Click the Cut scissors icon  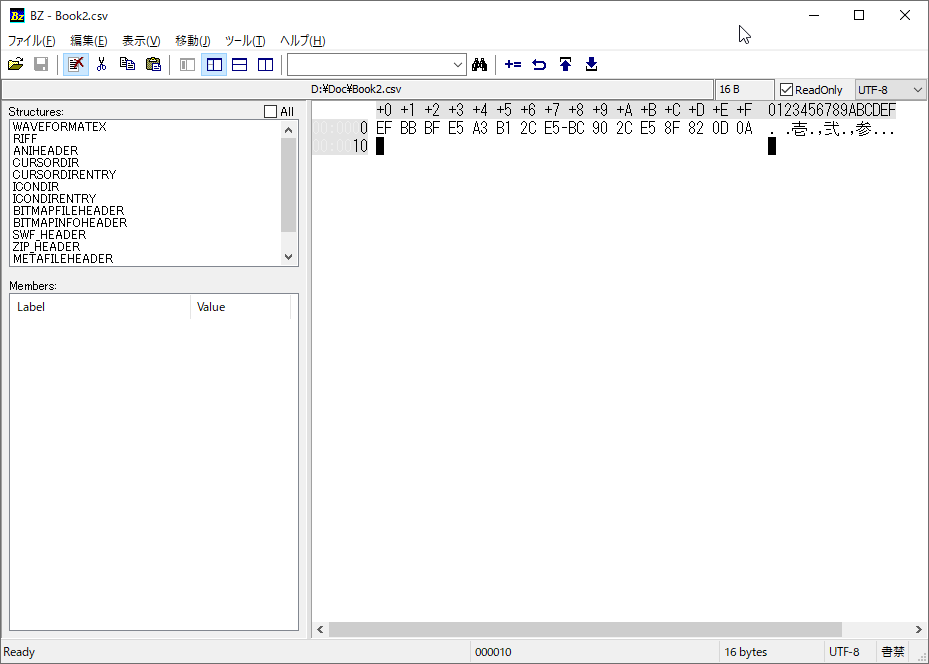(101, 64)
